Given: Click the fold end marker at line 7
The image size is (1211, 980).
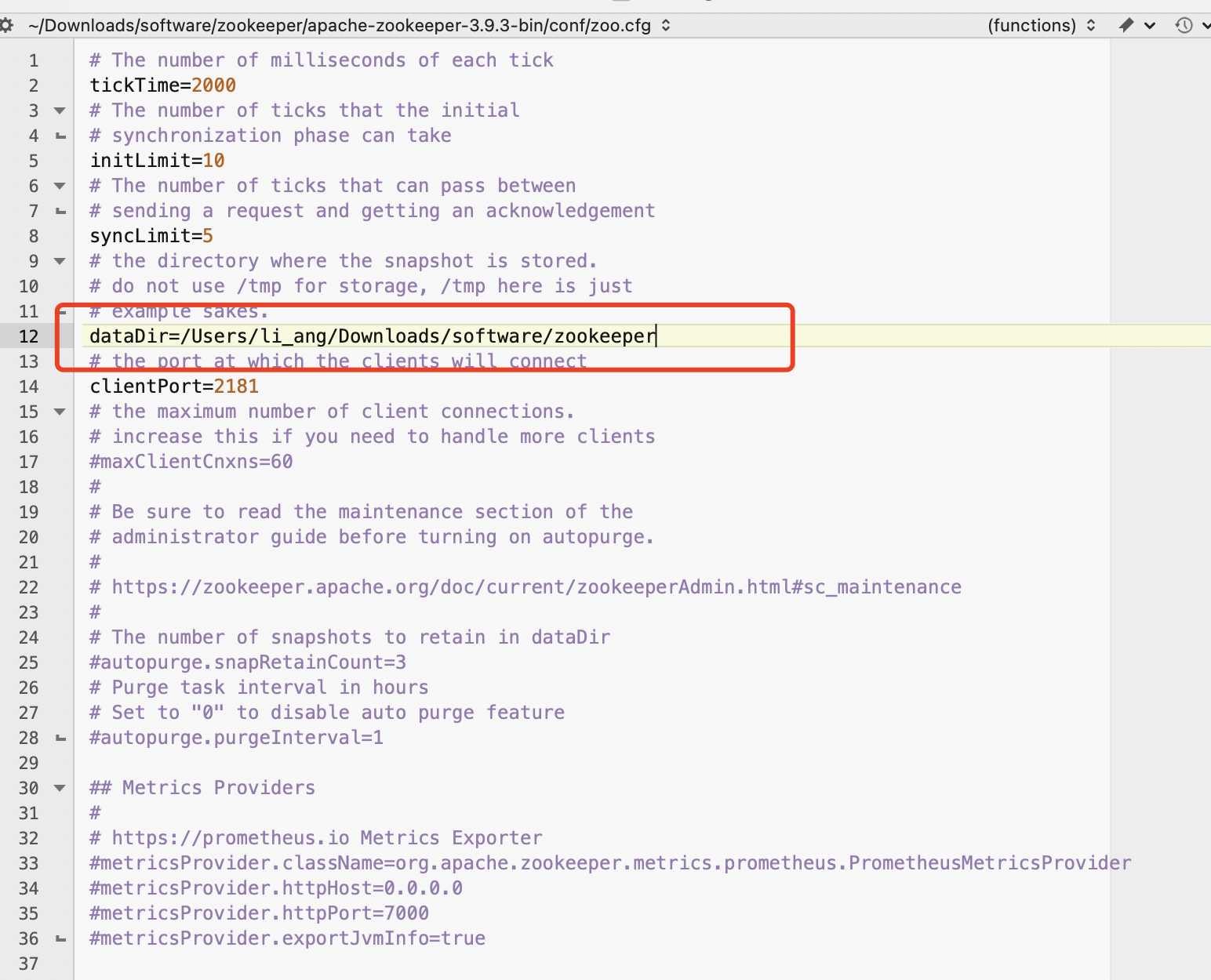Looking at the screenshot, I should click(60, 211).
